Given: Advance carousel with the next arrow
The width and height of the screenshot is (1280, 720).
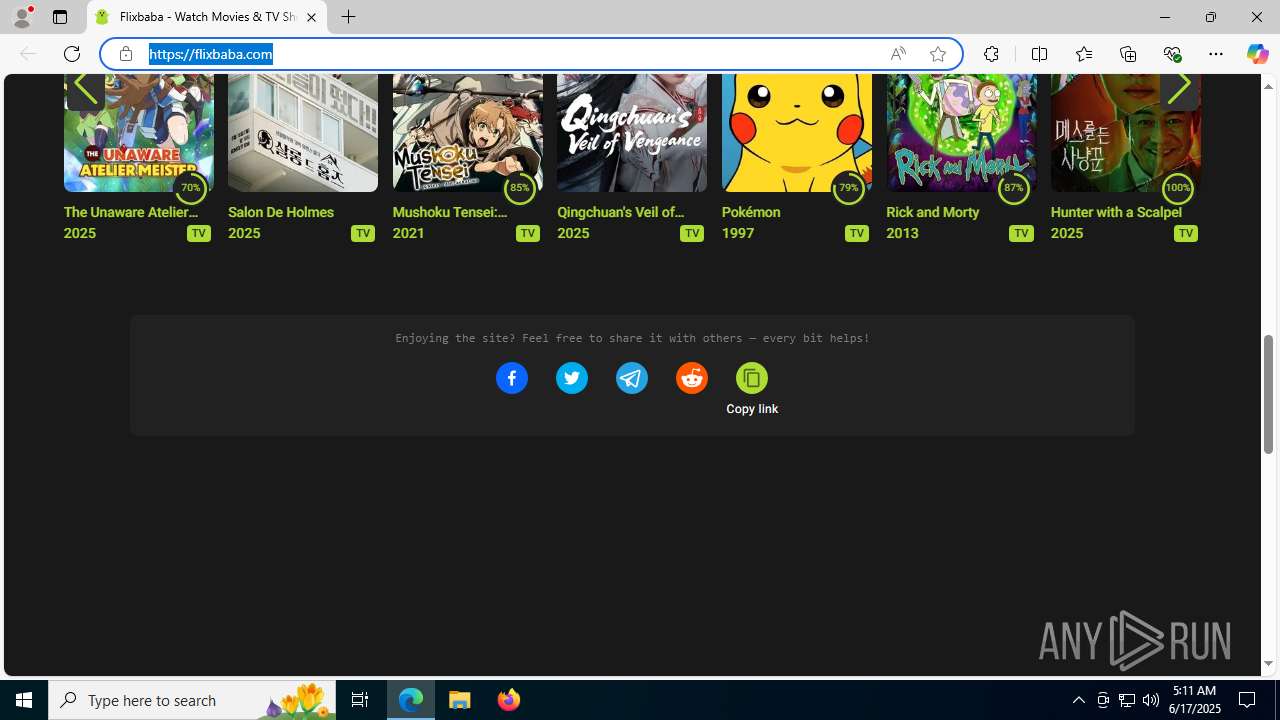Looking at the screenshot, I should (x=1179, y=88).
